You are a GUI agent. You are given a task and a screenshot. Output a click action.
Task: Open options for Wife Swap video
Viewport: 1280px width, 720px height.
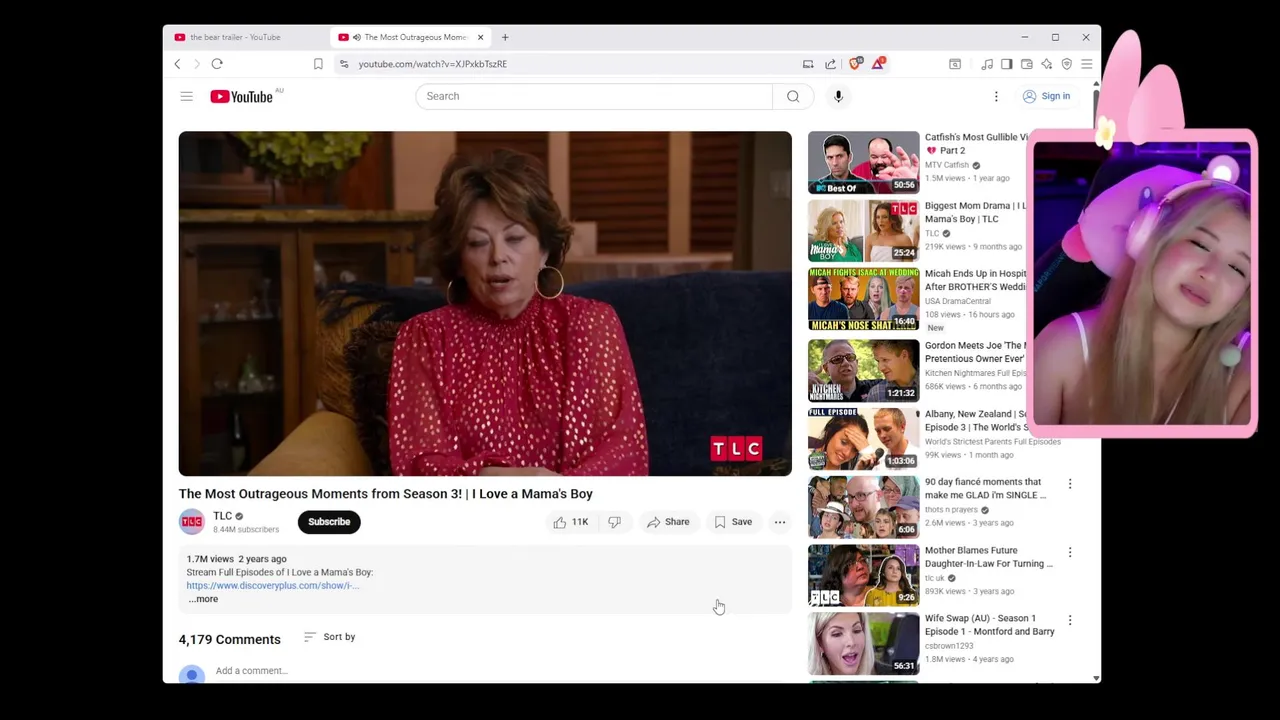click(x=1070, y=620)
